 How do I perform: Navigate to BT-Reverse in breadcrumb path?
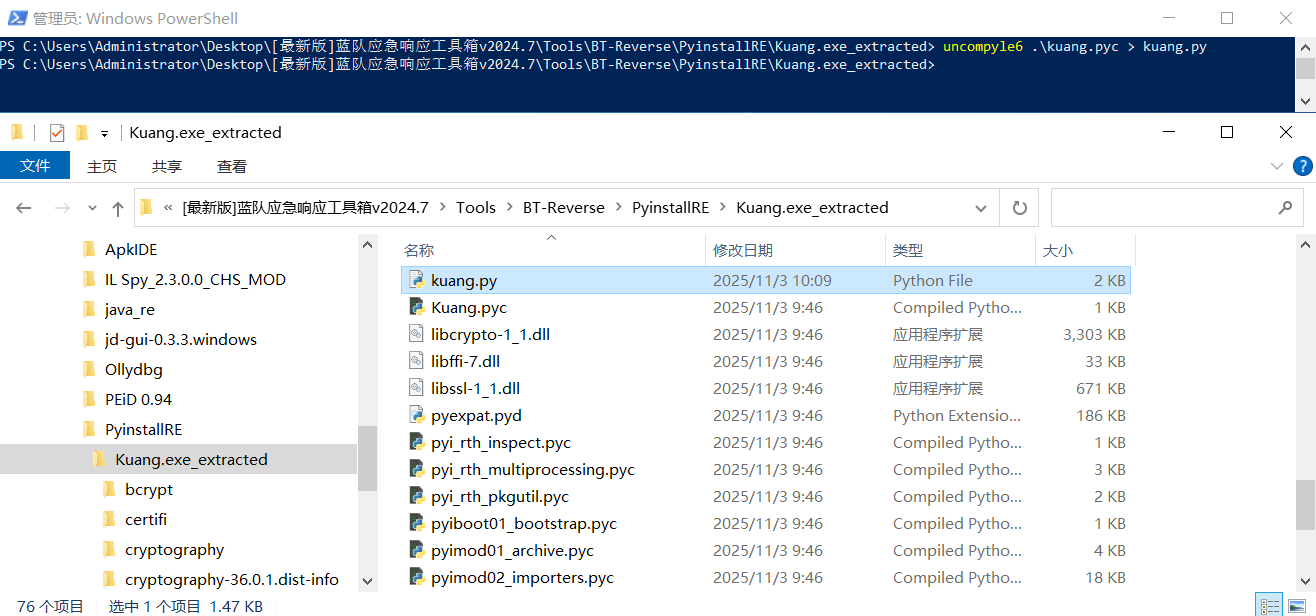coord(564,208)
